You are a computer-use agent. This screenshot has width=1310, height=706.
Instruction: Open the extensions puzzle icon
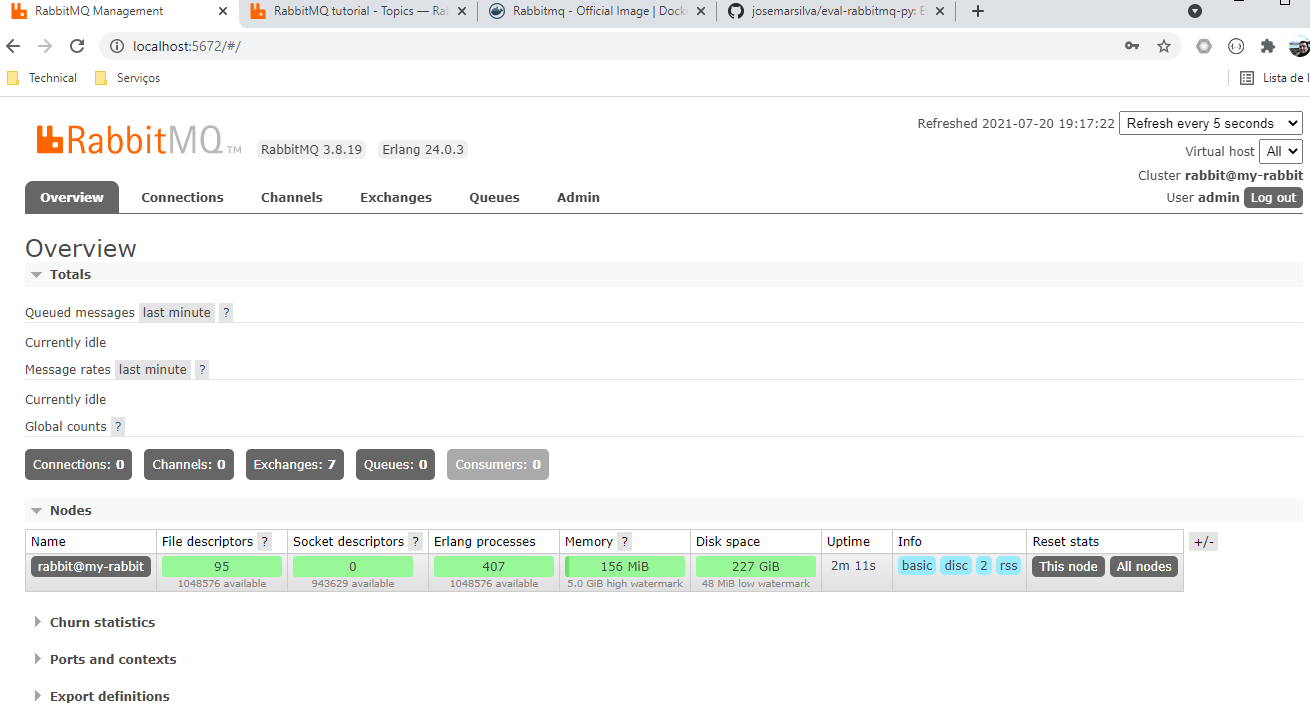(x=1268, y=46)
